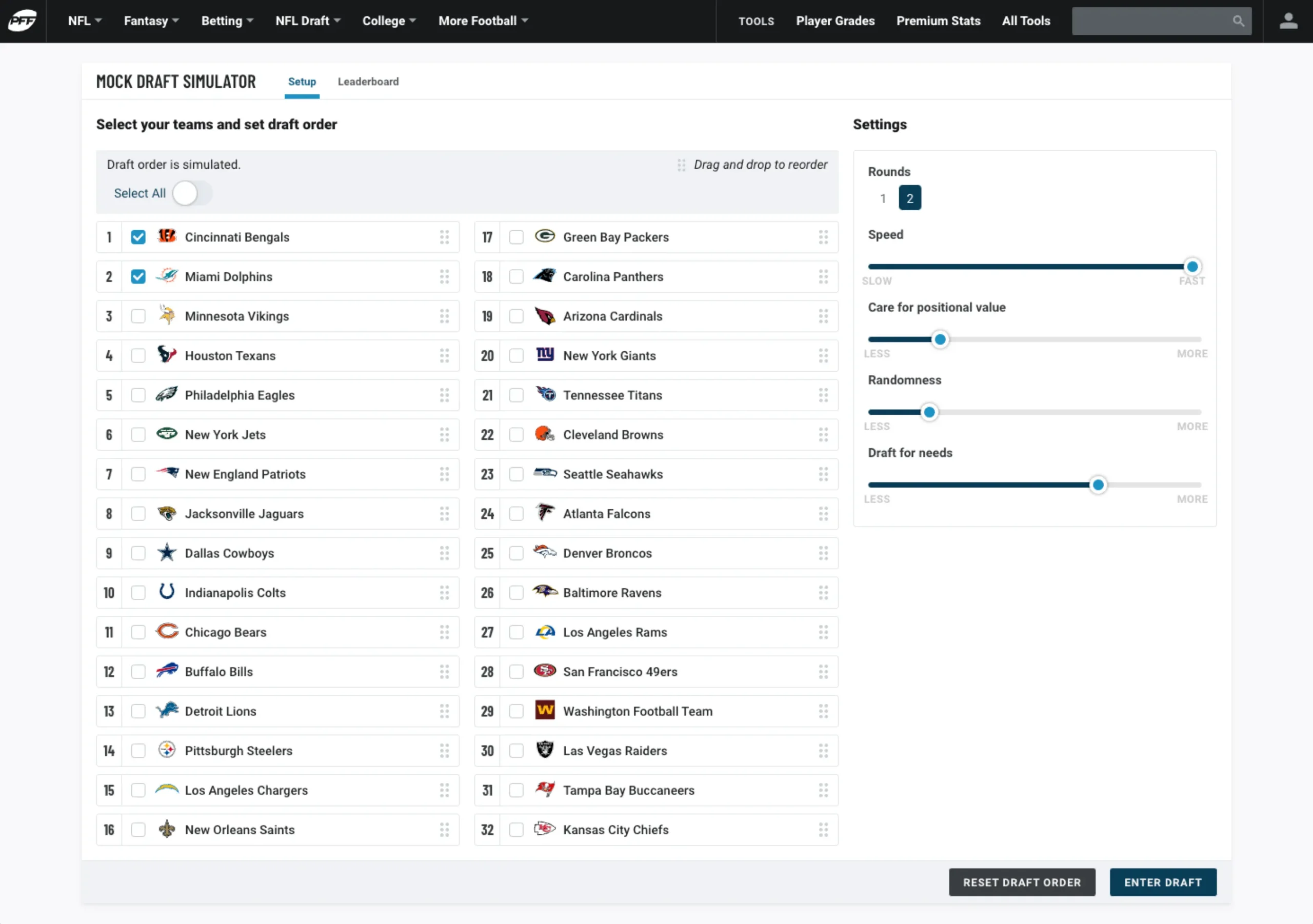
Task: Select 2 rounds option
Action: 909,198
